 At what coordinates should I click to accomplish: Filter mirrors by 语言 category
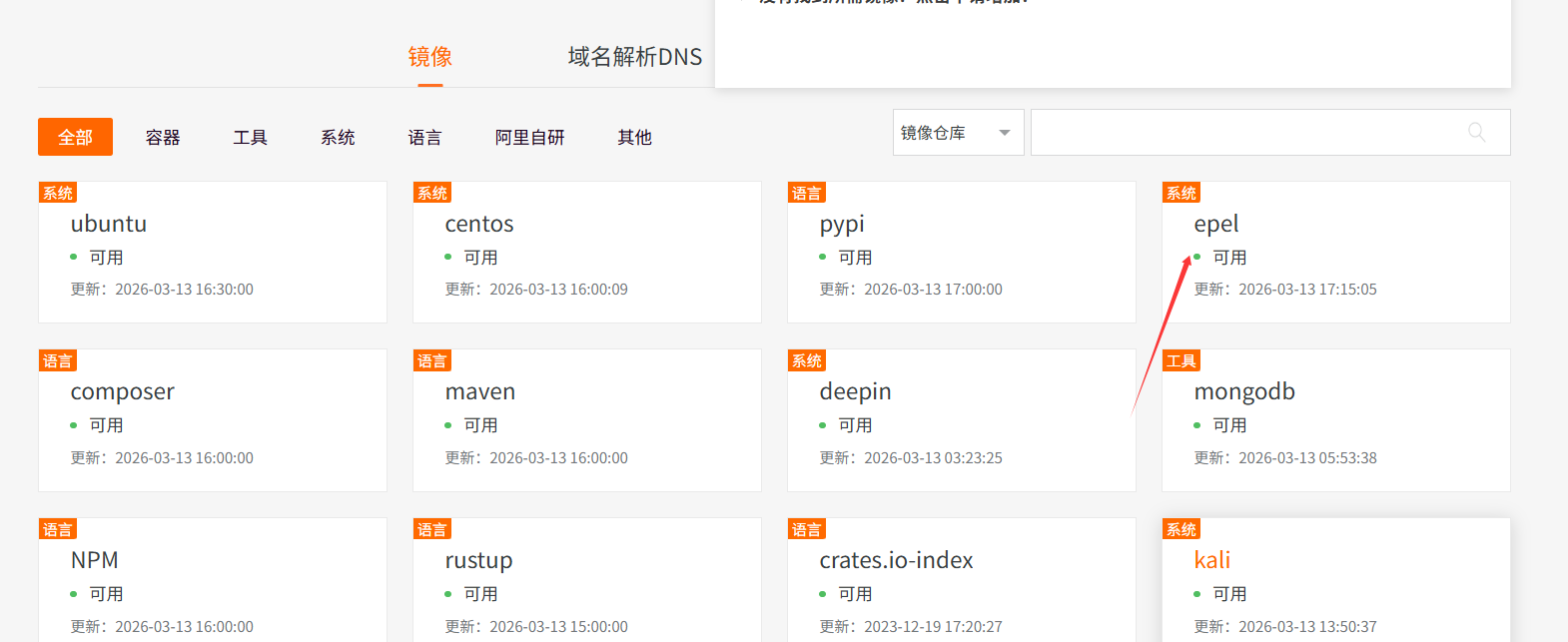(424, 137)
